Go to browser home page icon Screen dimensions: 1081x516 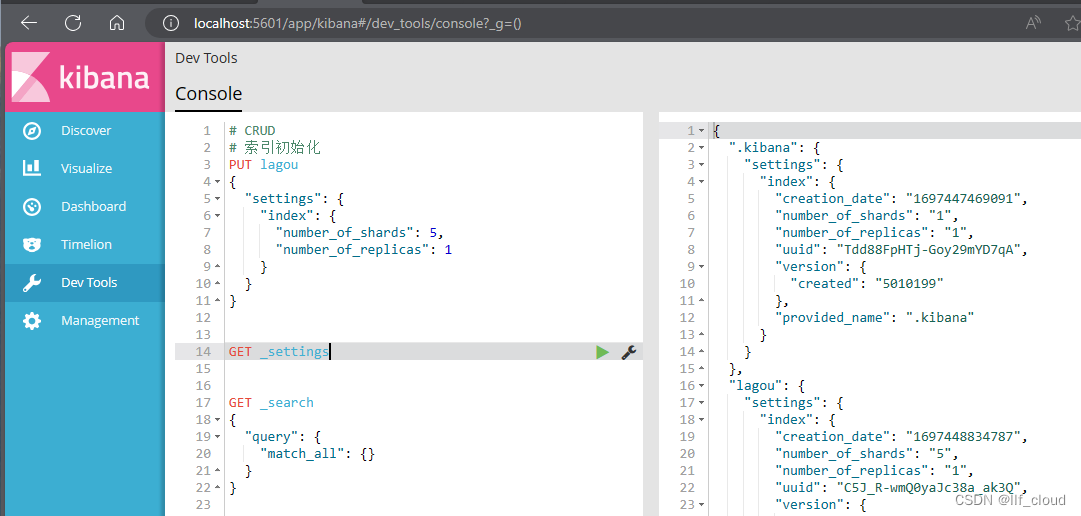point(117,23)
